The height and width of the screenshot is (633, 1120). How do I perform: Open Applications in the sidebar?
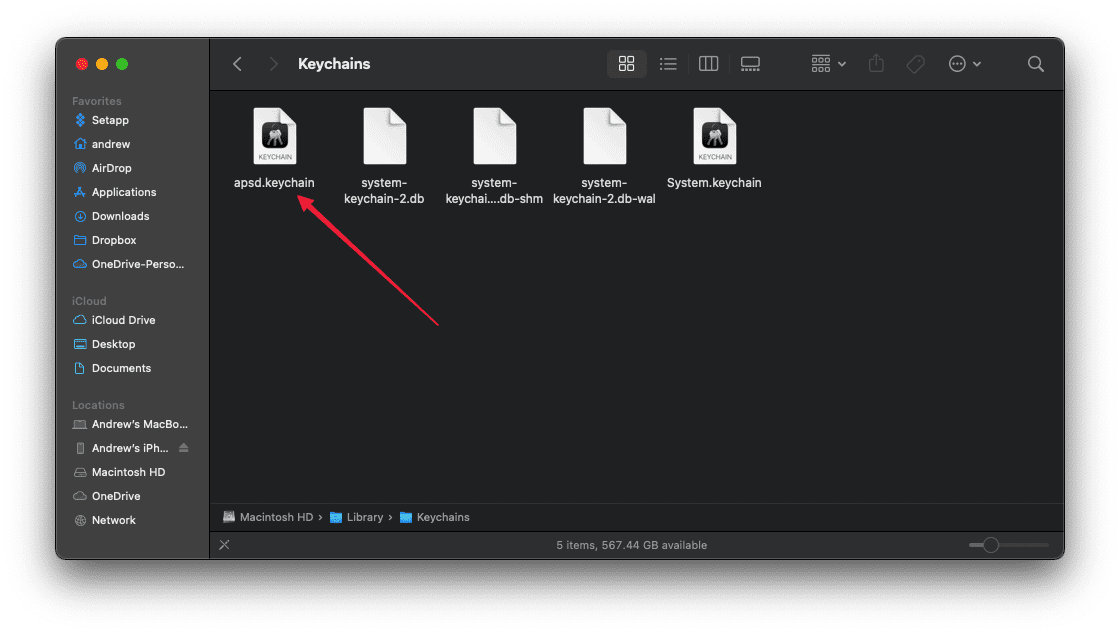coord(124,192)
